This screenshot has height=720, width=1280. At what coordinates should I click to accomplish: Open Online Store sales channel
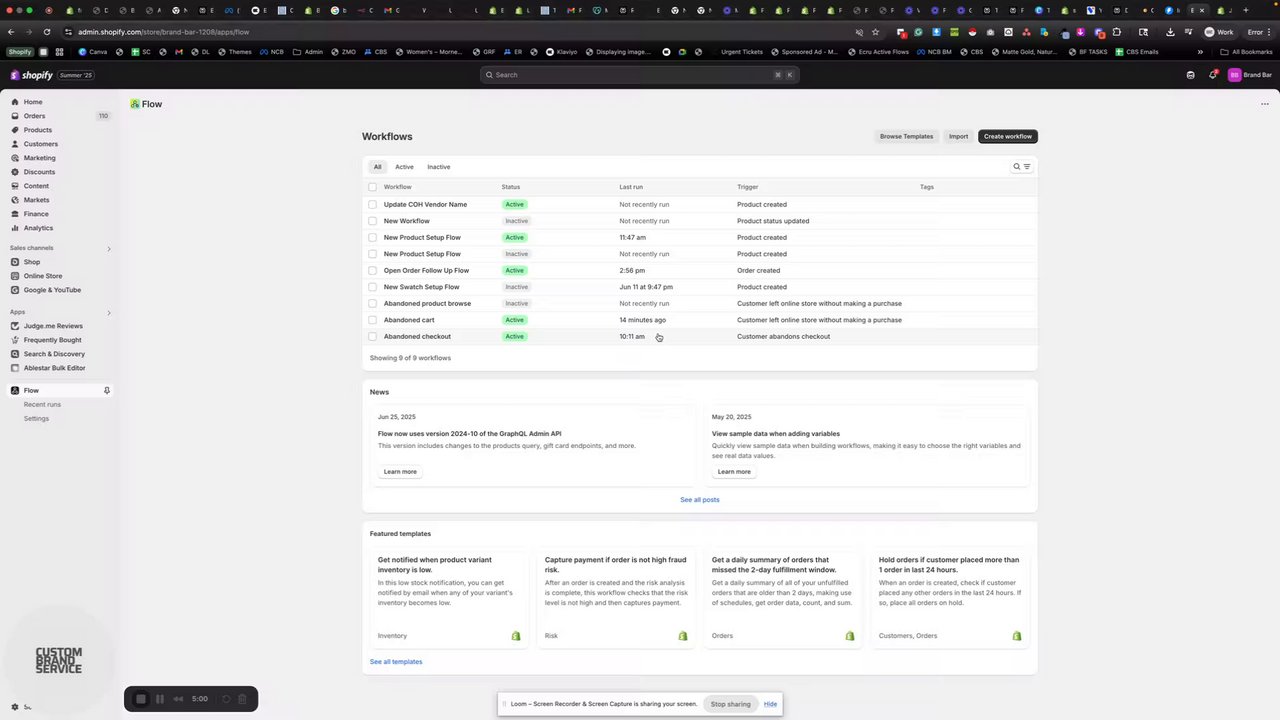[x=43, y=276]
